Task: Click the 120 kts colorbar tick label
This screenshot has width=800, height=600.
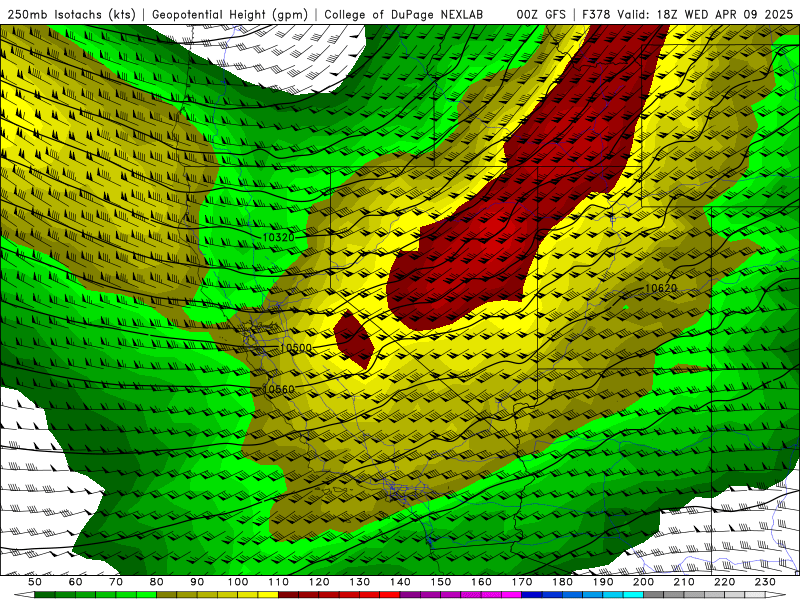Action: [319, 582]
